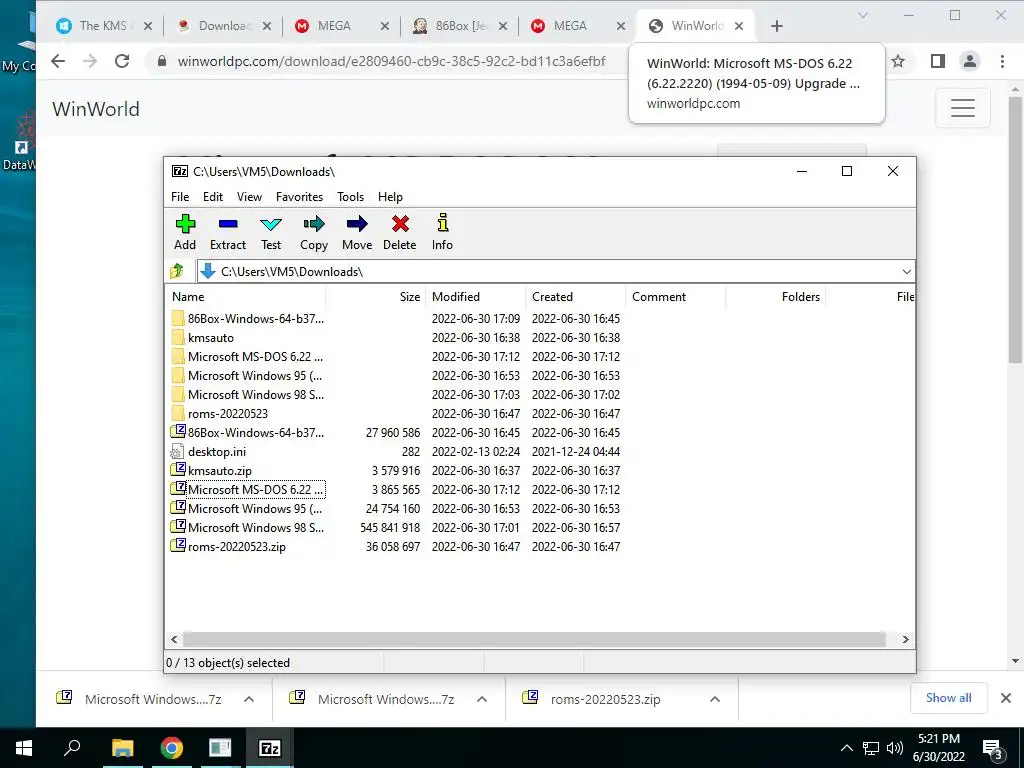Click the Add toolbar icon in 7-Zip
The height and width of the screenshot is (768, 1024).
185,232
